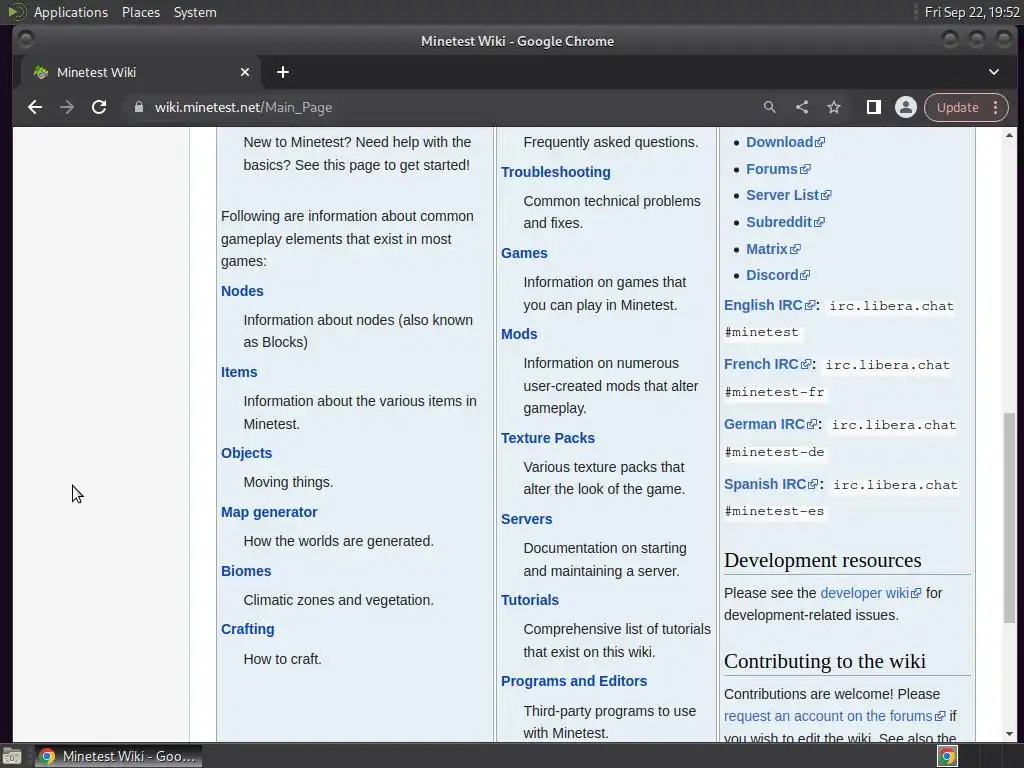Expand the tab search dropdown
Screen dimensions: 1024x768
click(993, 72)
